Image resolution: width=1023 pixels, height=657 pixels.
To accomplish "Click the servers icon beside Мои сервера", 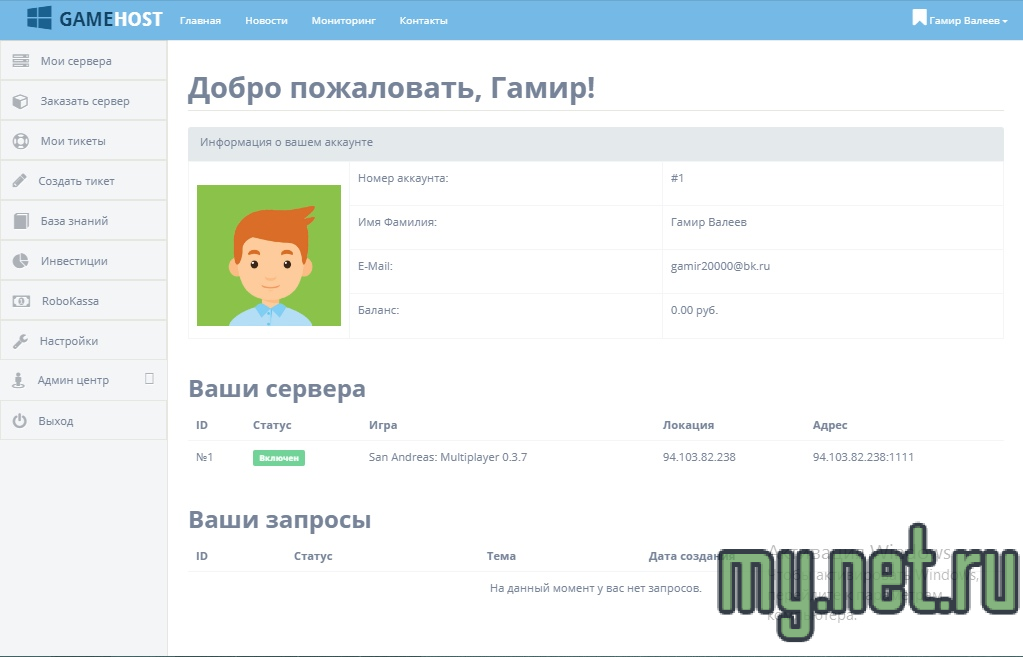I will pos(20,61).
